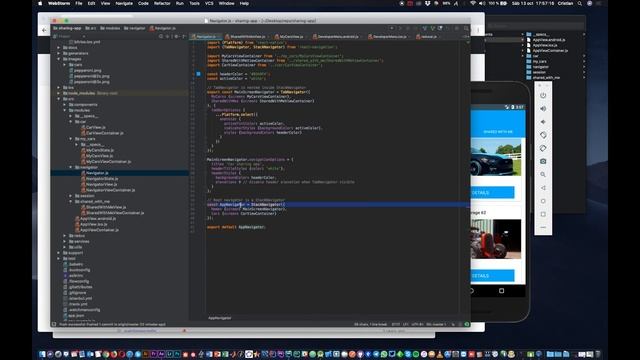640x360 pixels.
Task: Open emulator extended controls ellipsis
Action: click(543, 227)
